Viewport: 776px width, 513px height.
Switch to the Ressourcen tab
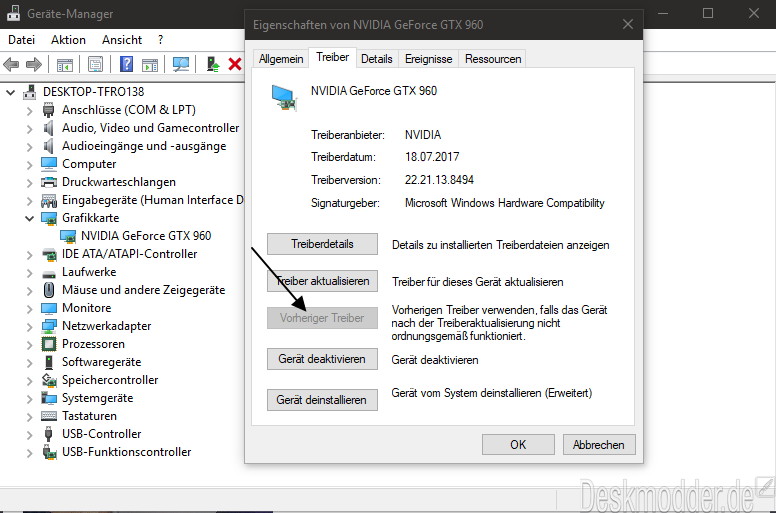(493, 59)
